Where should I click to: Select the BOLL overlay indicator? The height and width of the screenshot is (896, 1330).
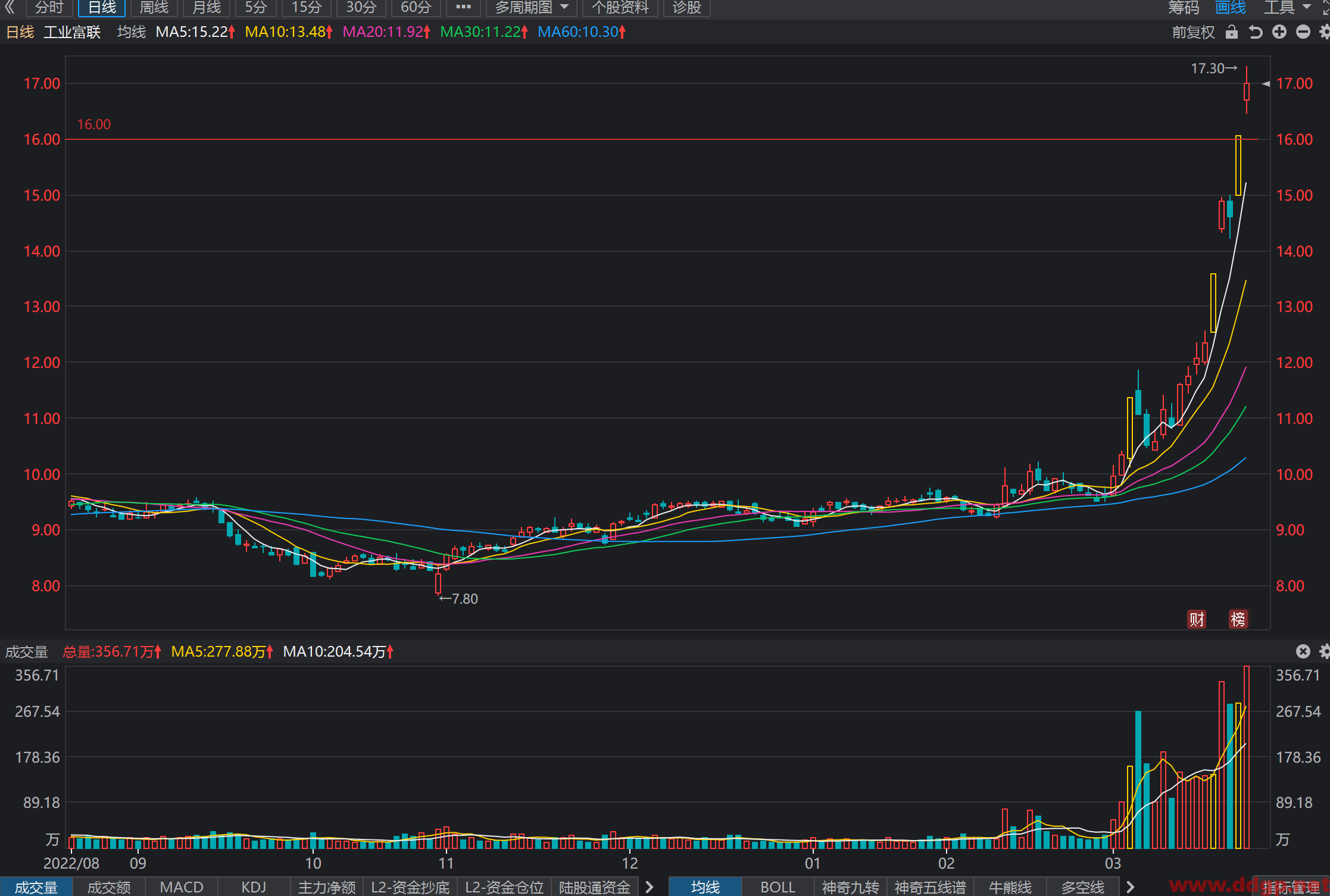[x=778, y=887]
